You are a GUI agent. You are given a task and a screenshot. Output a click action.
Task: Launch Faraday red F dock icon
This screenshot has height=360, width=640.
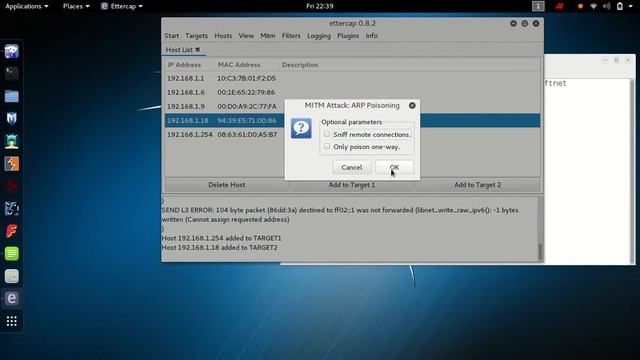pos(11,231)
